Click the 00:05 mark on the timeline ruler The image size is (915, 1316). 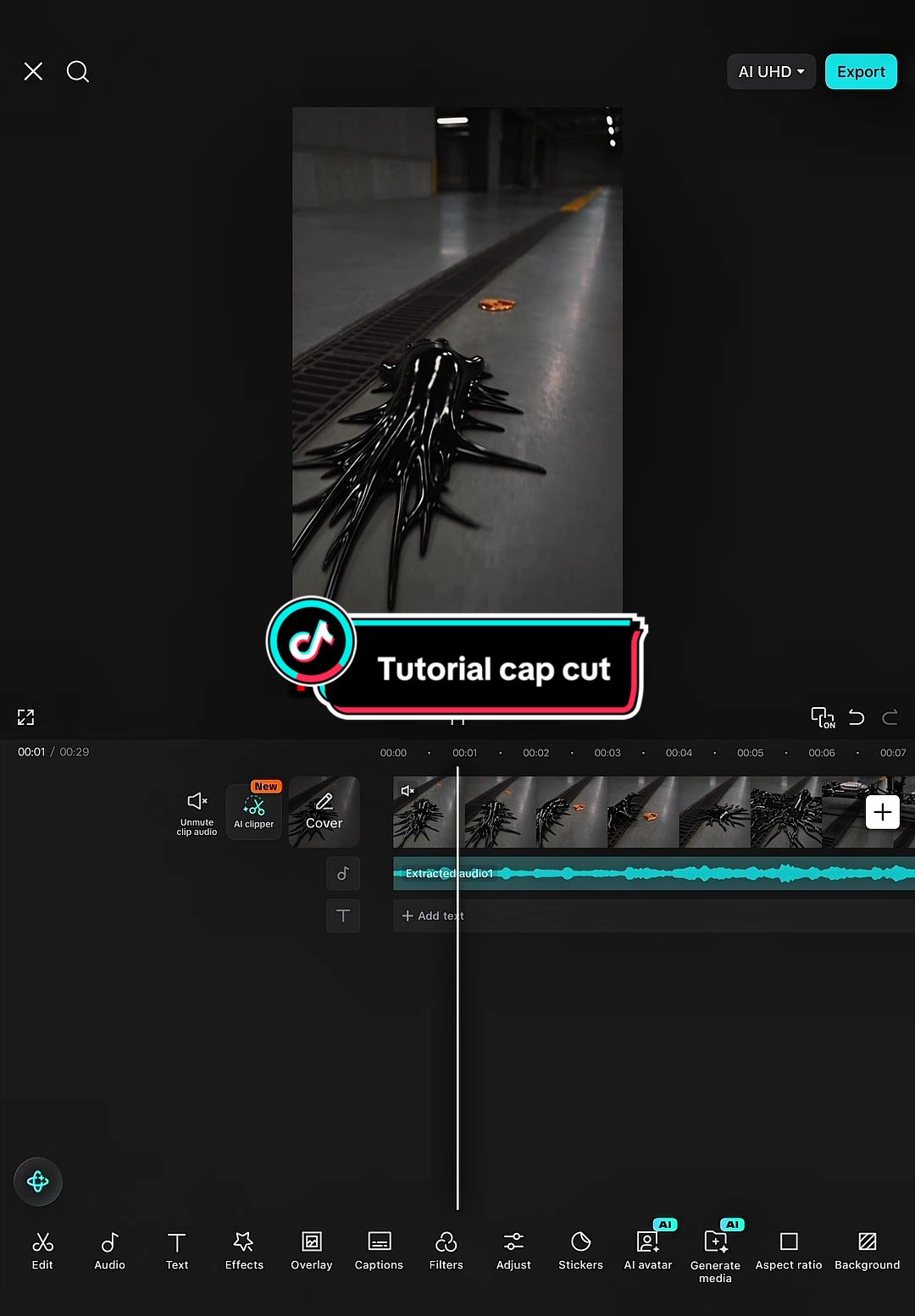751,753
